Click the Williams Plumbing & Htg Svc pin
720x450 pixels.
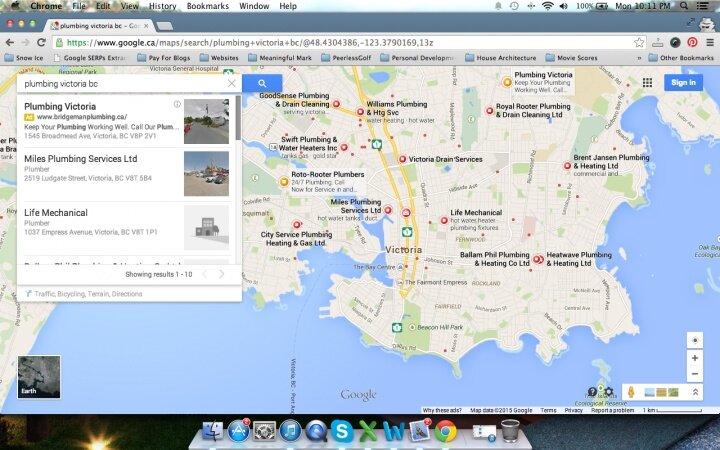[360, 112]
